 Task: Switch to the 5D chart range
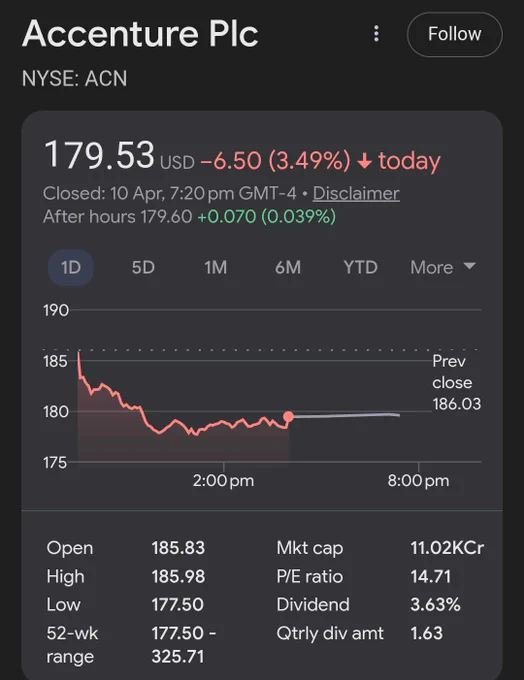coord(143,267)
